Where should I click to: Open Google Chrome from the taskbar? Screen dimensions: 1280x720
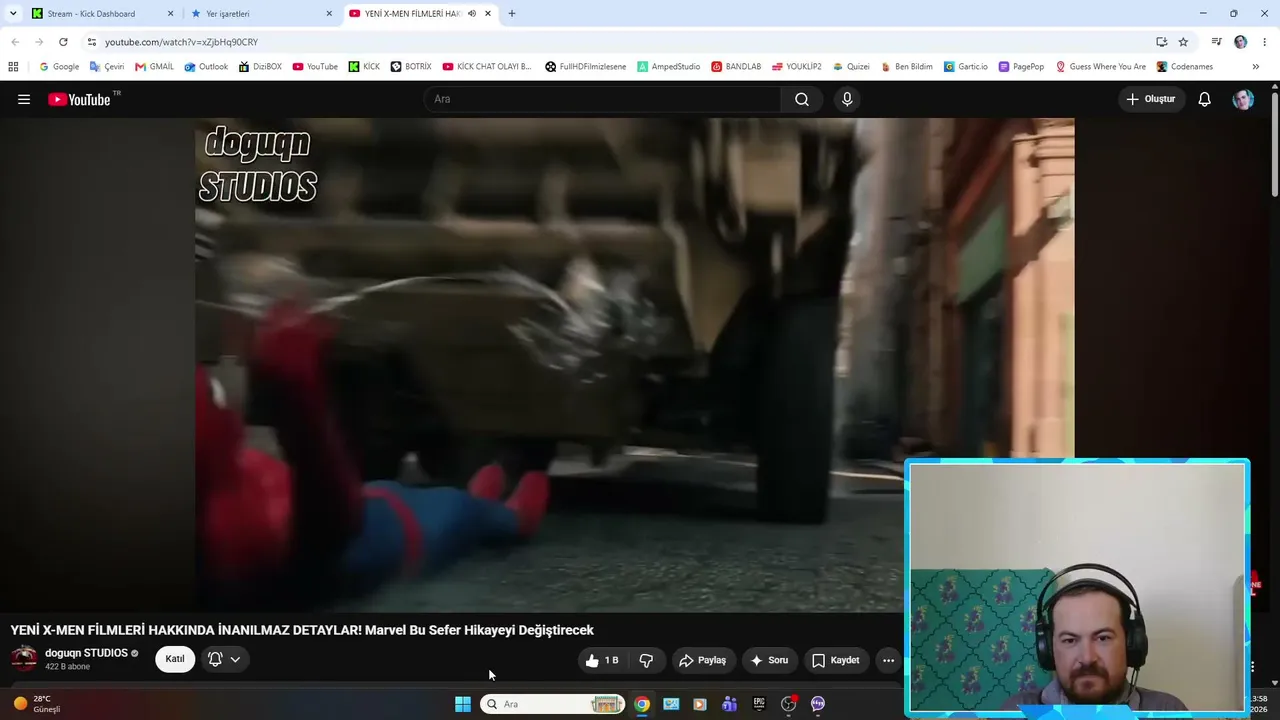(642, 704)
